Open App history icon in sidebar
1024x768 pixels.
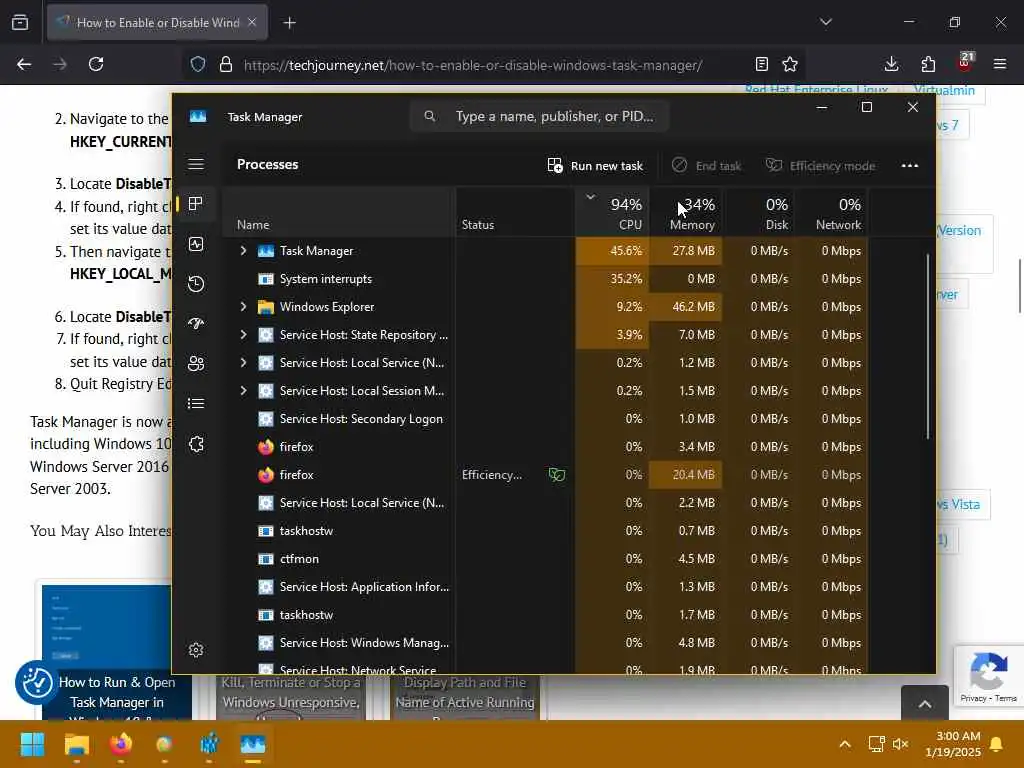pyautogui.click(x=196, y=284)
